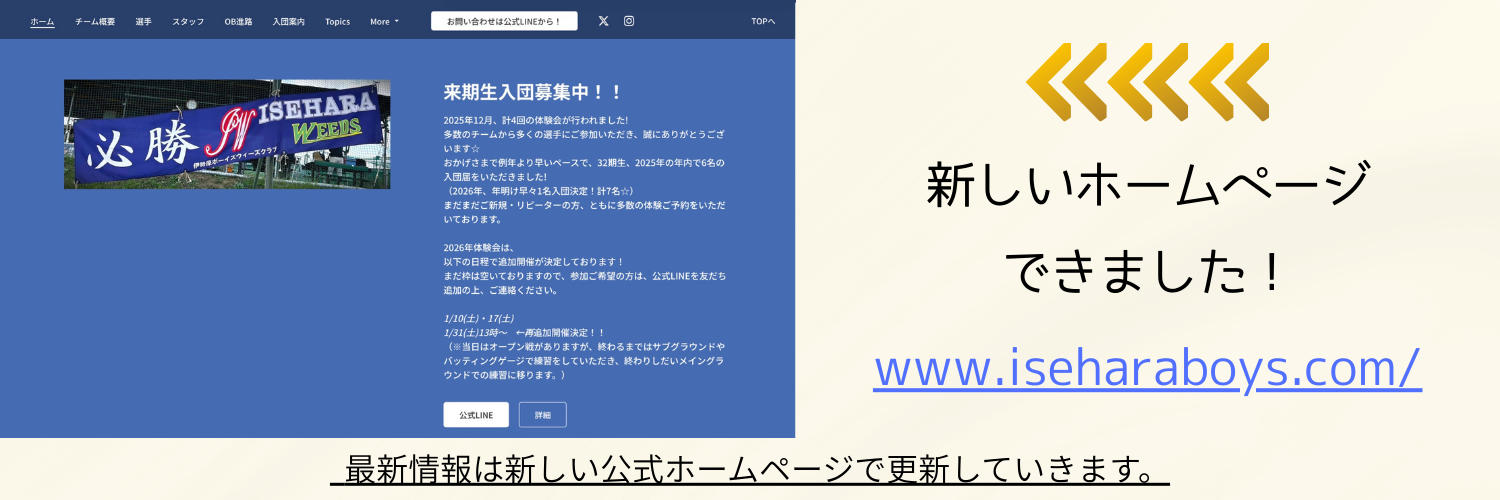Click the underlined 最新情報 notice text
The height and width of the screenshot is (500, 1500).
(x=749, y=468)
